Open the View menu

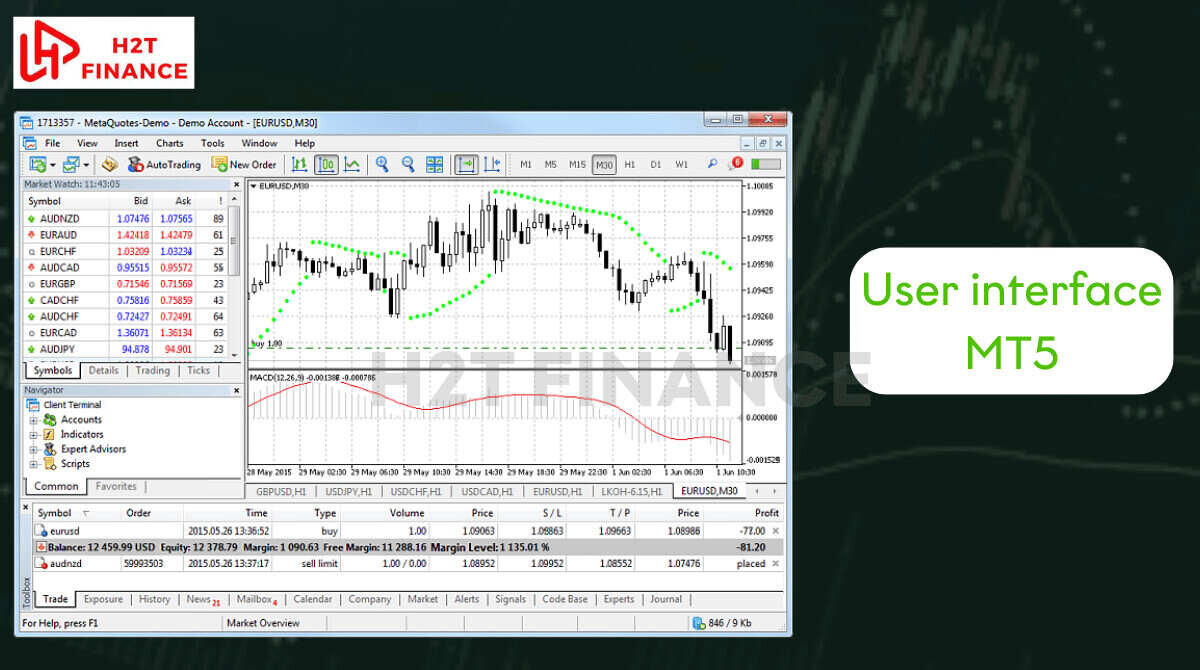pyautogui.click(x=88, y=143)
